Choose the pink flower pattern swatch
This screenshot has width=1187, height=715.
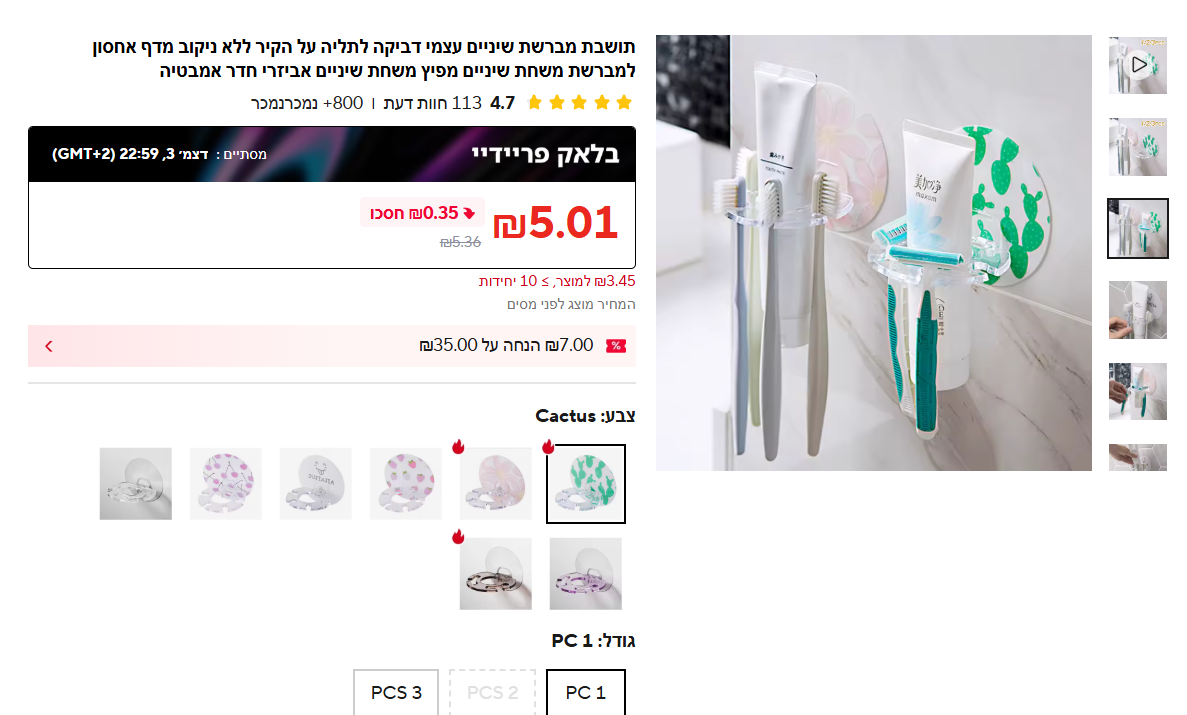[x=496, y=484]
